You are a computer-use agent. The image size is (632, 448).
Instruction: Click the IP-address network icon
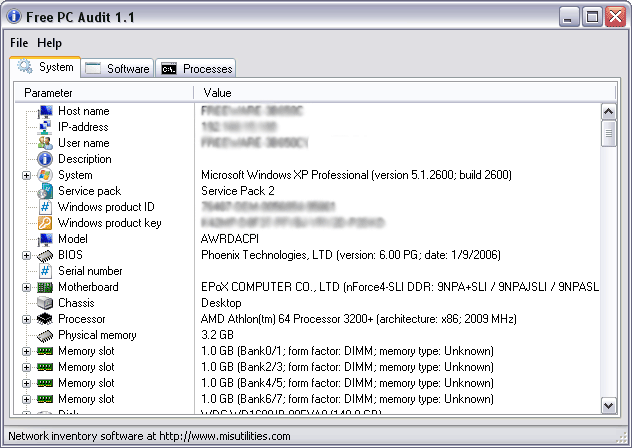[45, 127]
